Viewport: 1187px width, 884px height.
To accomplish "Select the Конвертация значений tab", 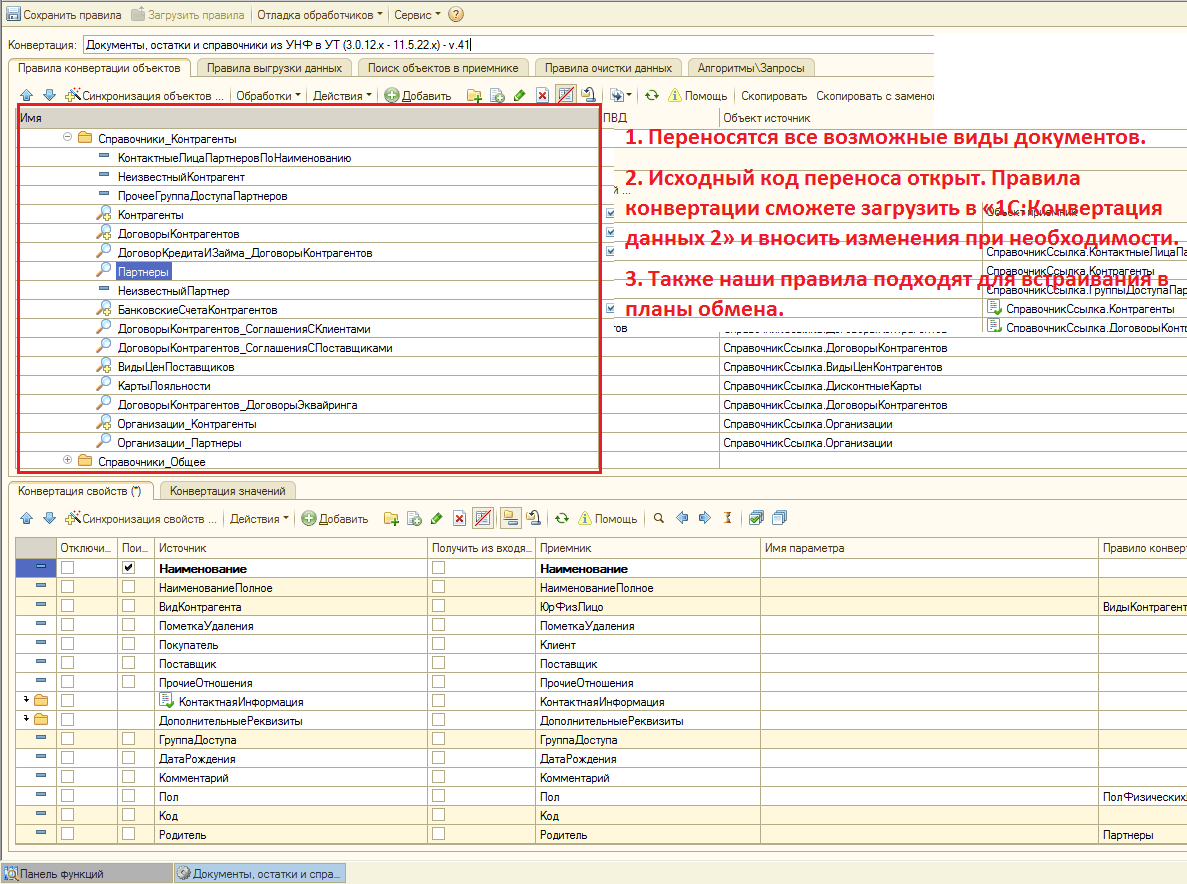I will [x=227, y=491].
